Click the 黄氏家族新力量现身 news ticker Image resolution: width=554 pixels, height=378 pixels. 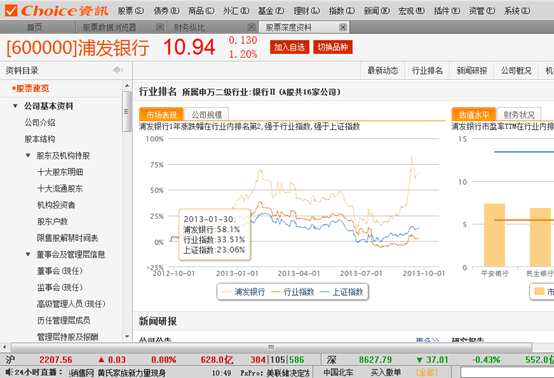[131, 373]
